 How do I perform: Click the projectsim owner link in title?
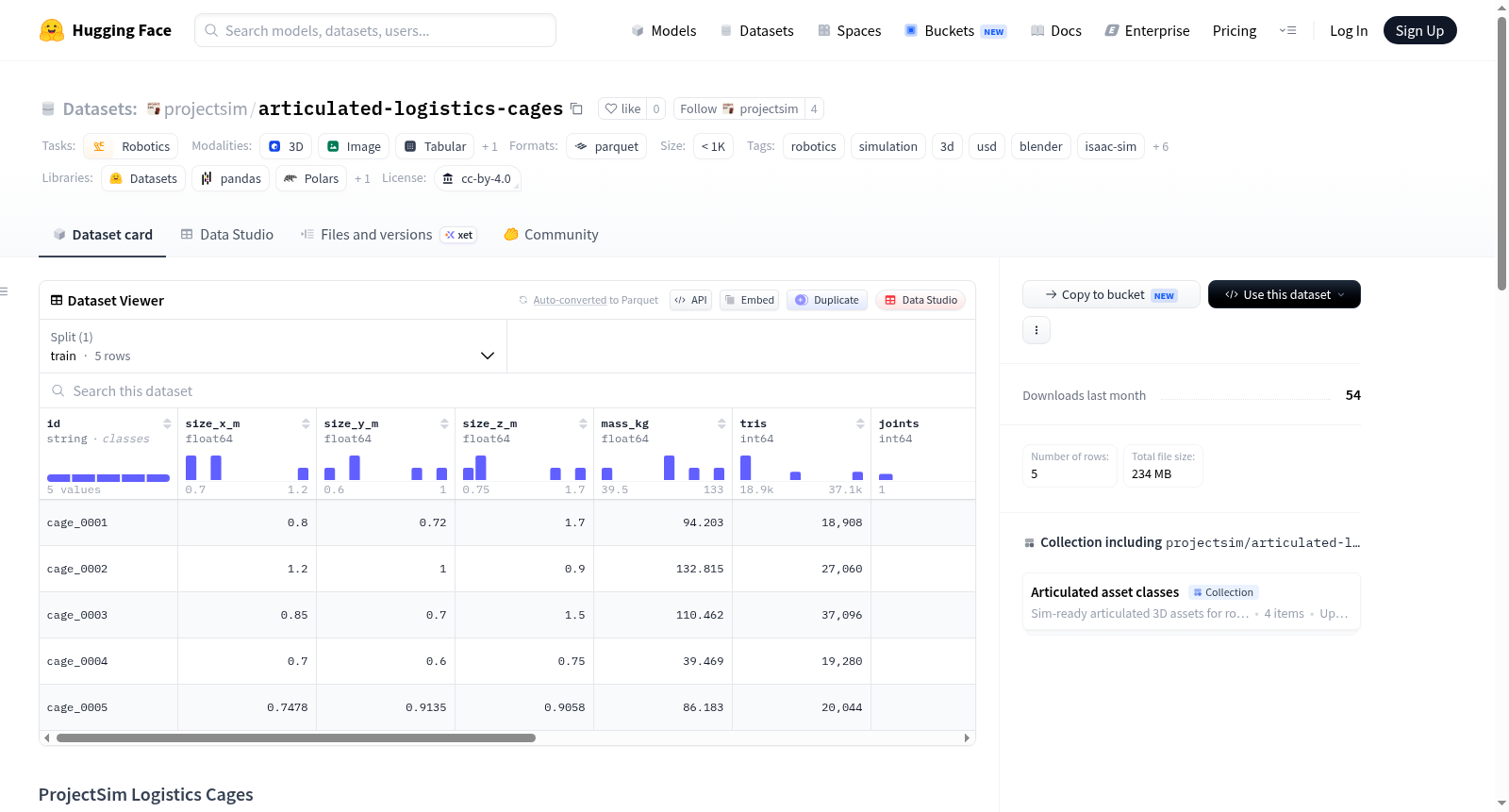[x=206, y=108]
